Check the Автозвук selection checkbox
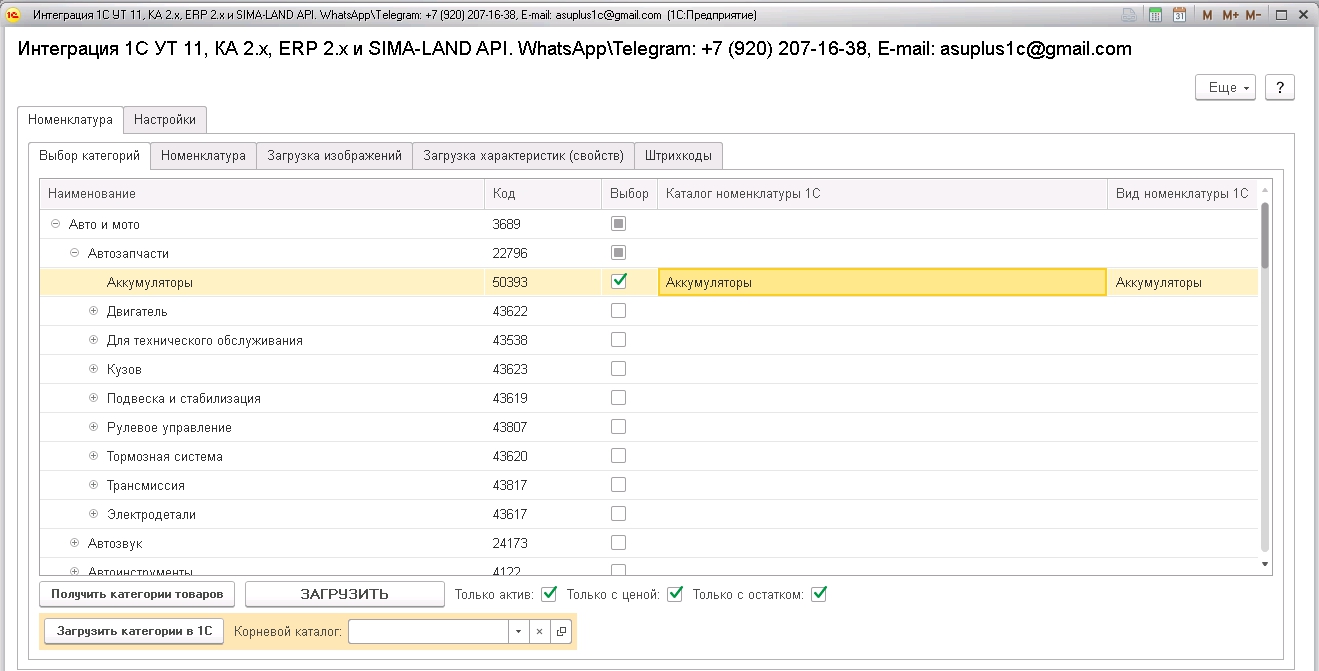 click(619, 543)
